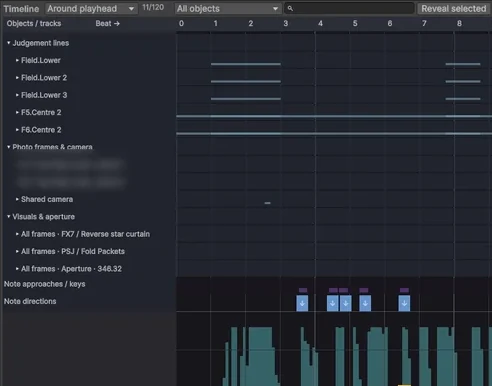This screenshot has height=386, width=492.
Task: Expand the F5.Centre 2 track arrow
Action: [x=17, y=112]
